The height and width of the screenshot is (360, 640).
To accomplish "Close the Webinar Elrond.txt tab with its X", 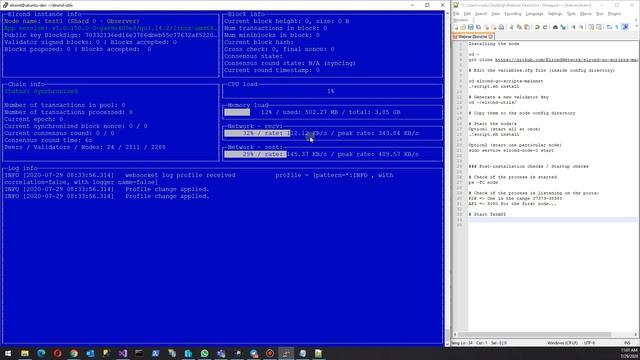I will (491, 37).
